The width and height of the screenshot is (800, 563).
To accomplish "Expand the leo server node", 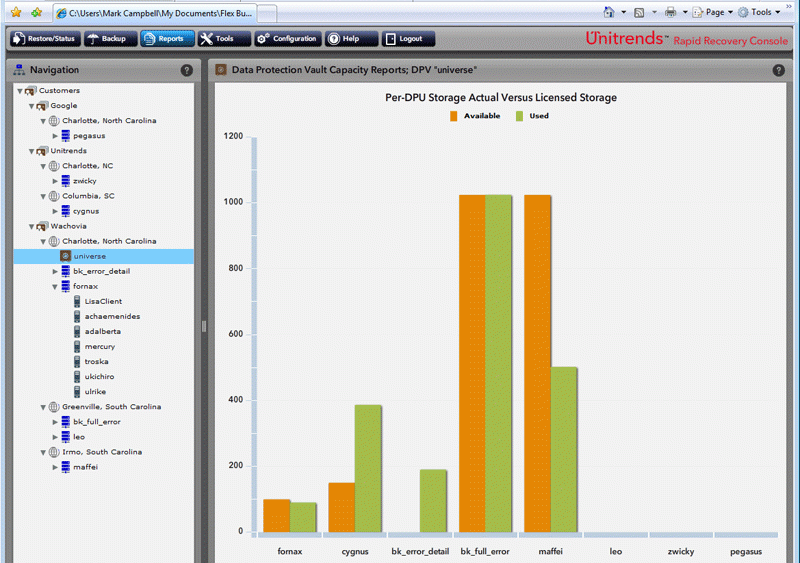I will (55, 437).
